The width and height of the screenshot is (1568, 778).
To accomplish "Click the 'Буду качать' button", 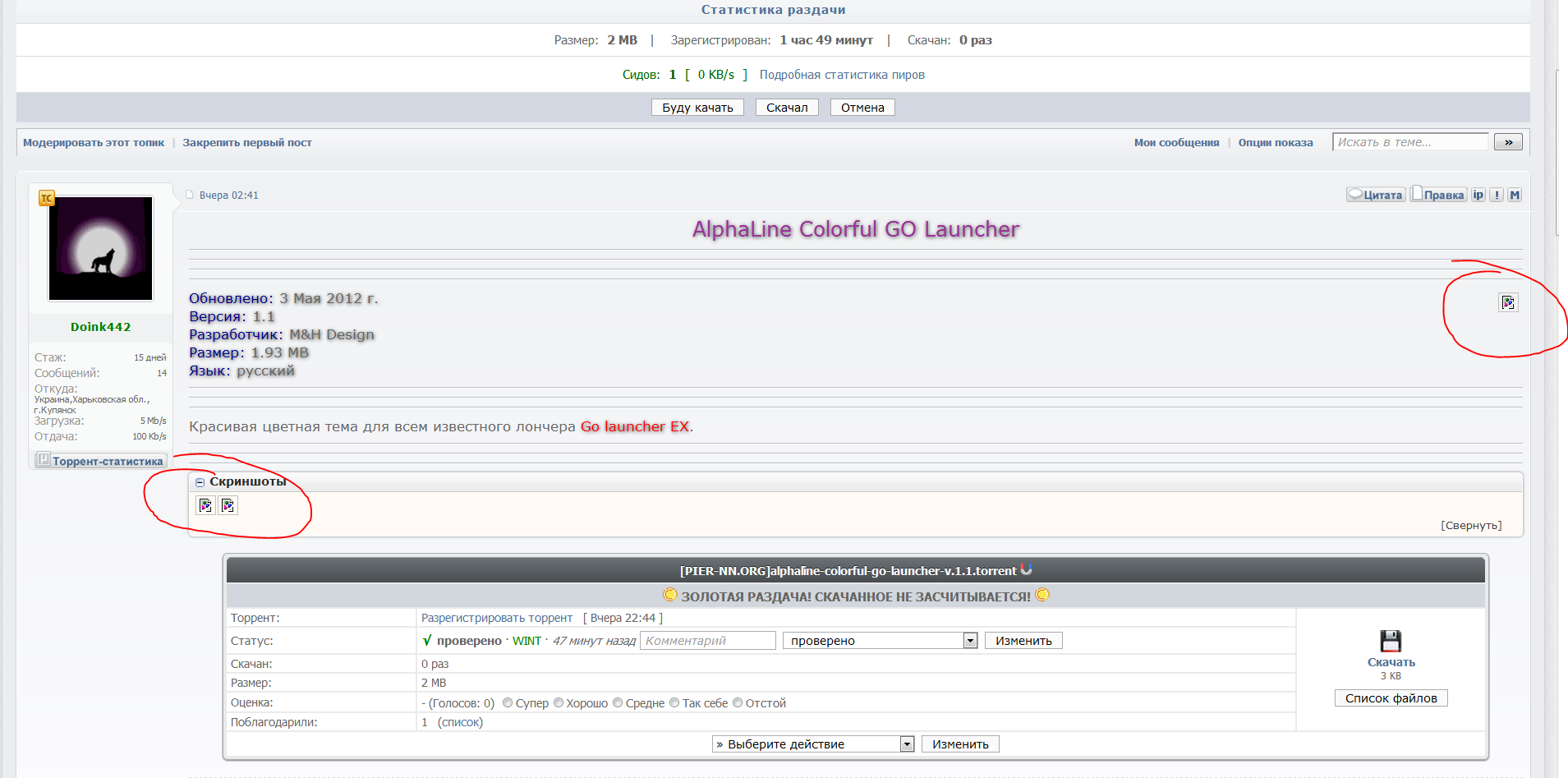I will tap(698, 108).
